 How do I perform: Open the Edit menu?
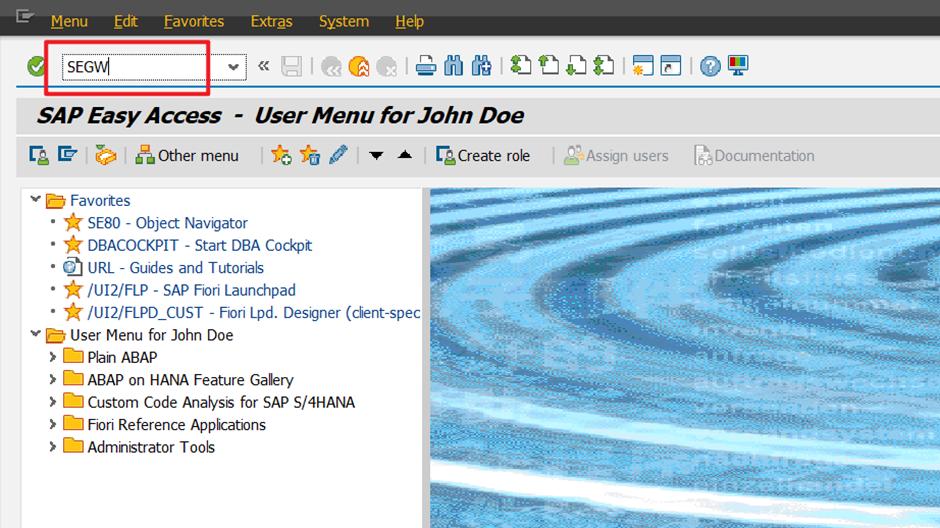click(125, 22)
